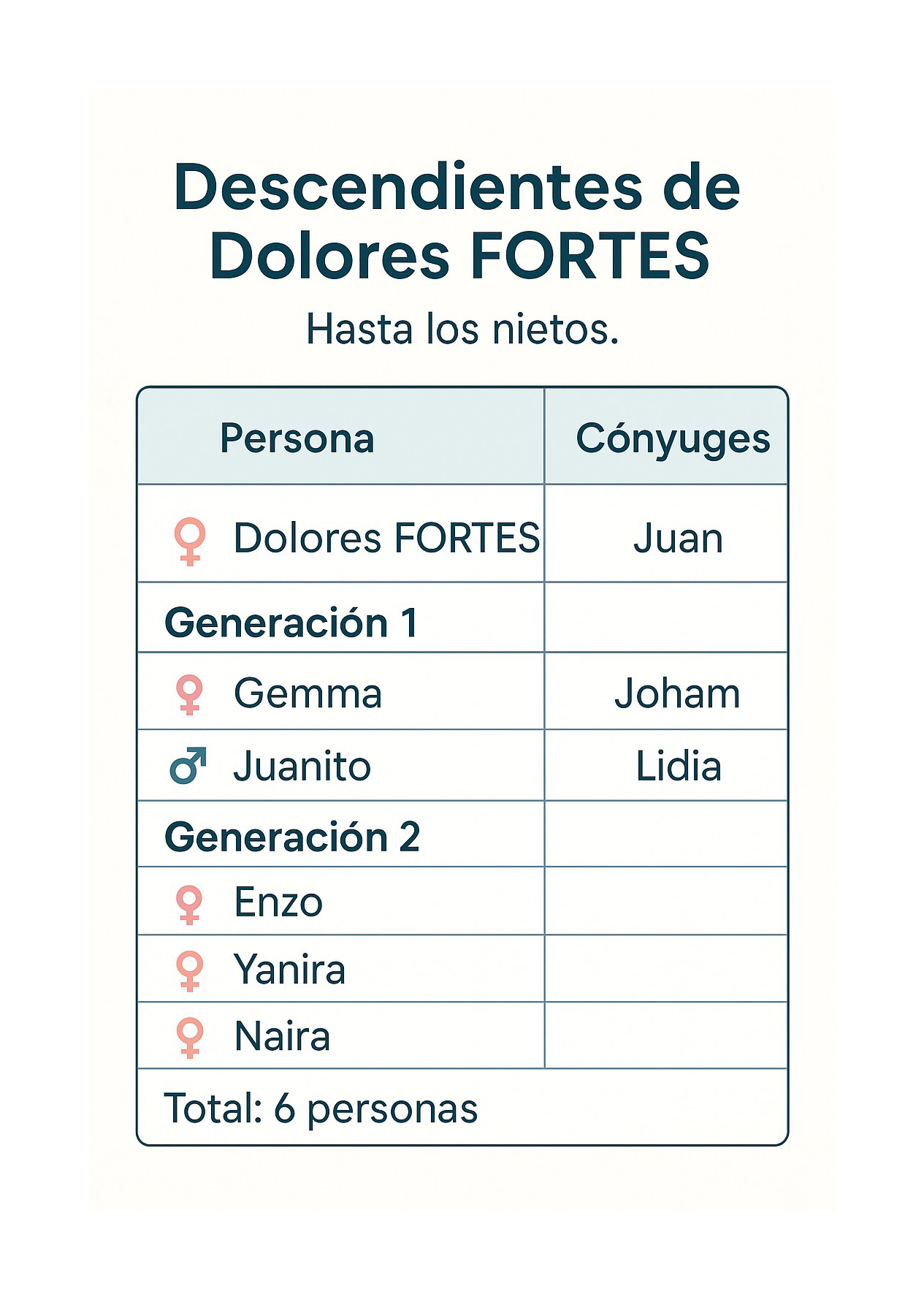Click the female icon next to Naira
The image size is (924, 1308).
pos(189,1037)
